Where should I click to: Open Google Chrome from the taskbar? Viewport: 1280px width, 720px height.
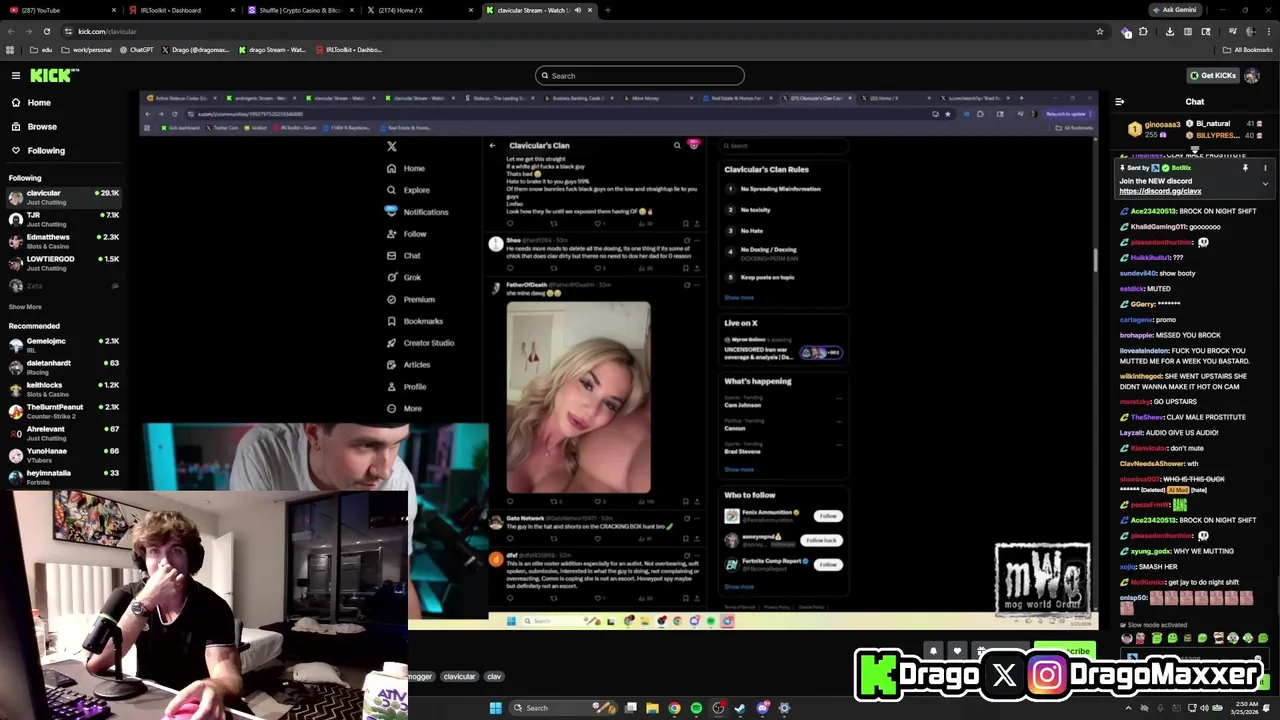(674, 708)
